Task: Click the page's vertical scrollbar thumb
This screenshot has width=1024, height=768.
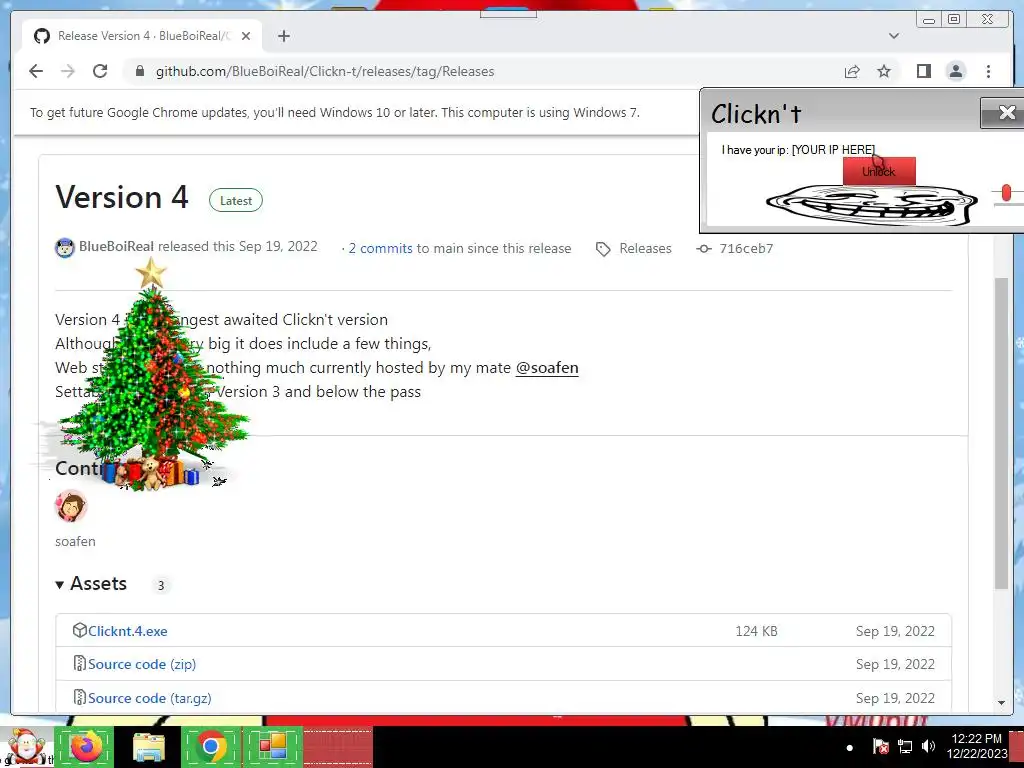Action: point(1001,434)
